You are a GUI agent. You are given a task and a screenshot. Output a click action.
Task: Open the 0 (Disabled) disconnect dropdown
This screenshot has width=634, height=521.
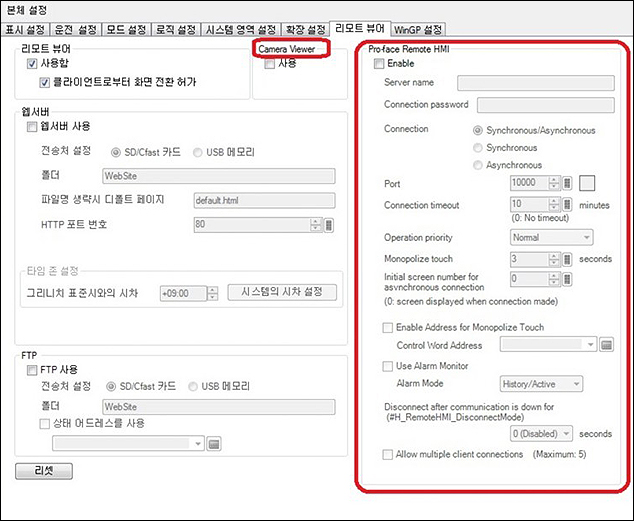coord(541,433)
